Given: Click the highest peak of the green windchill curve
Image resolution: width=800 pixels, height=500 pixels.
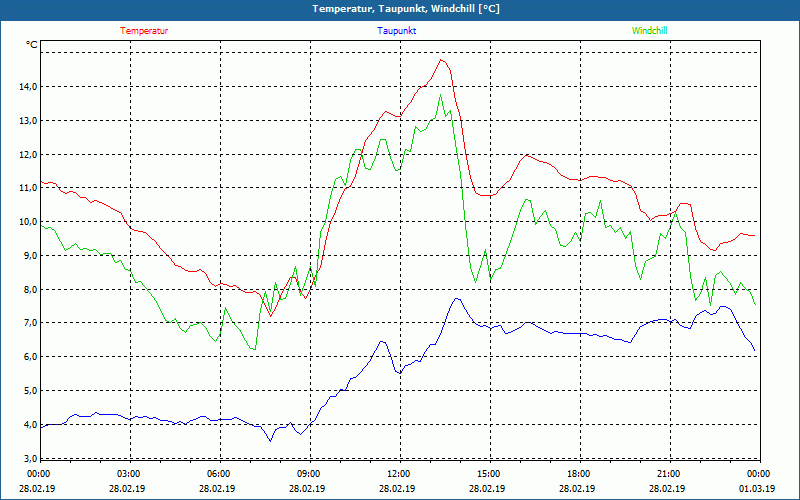Looking at the screenshot, I should (x=440, y=95).
